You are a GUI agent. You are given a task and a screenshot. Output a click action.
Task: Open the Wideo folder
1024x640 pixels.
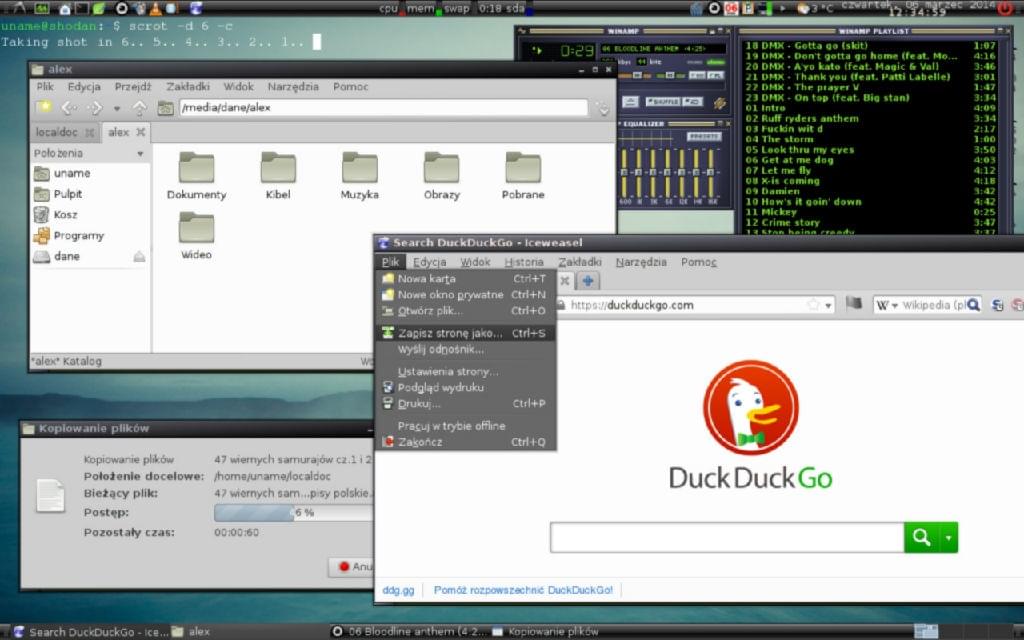pos(197,235)
